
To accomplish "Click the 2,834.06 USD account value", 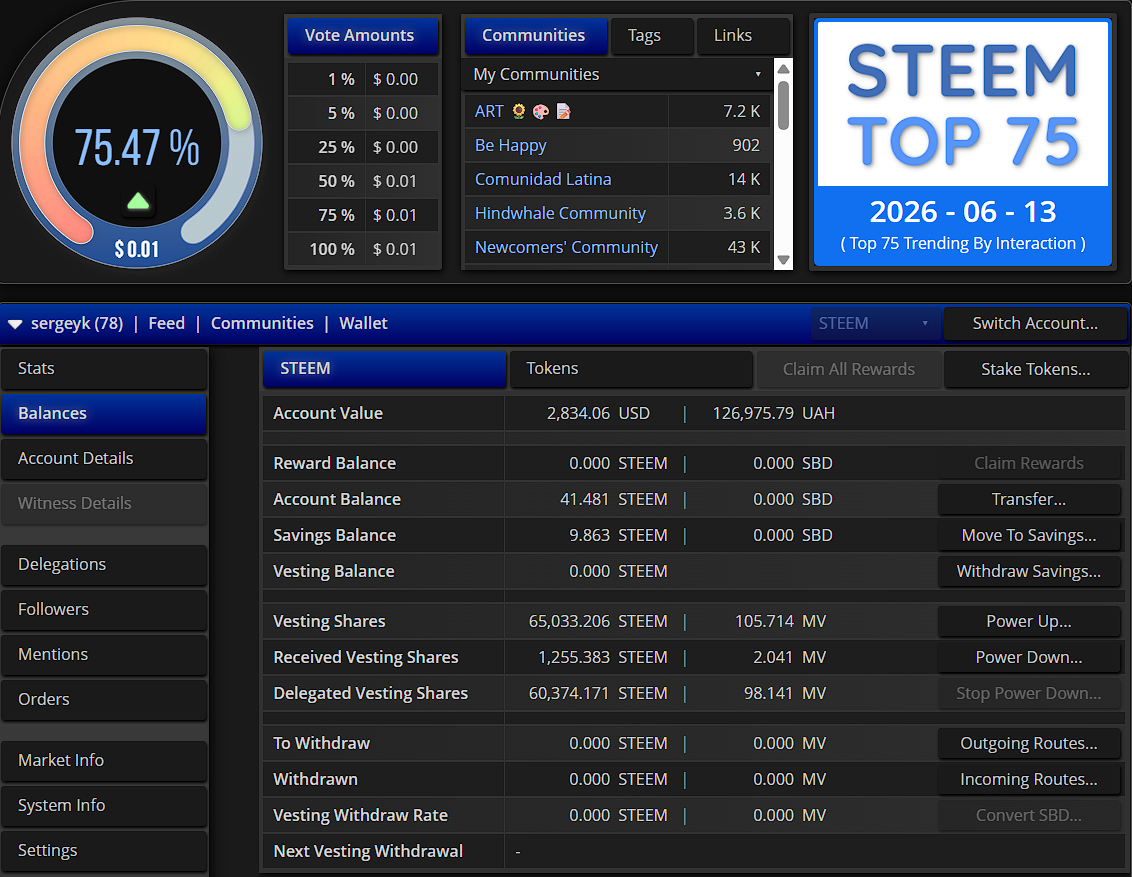I will coord(598,414).
